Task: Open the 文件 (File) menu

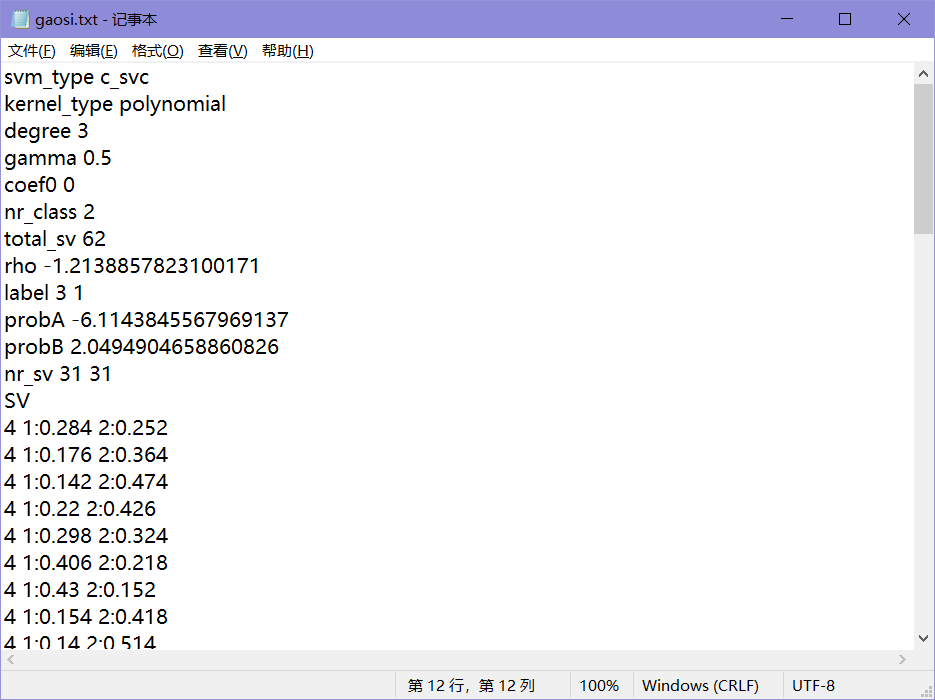Action: coord(31,50)
